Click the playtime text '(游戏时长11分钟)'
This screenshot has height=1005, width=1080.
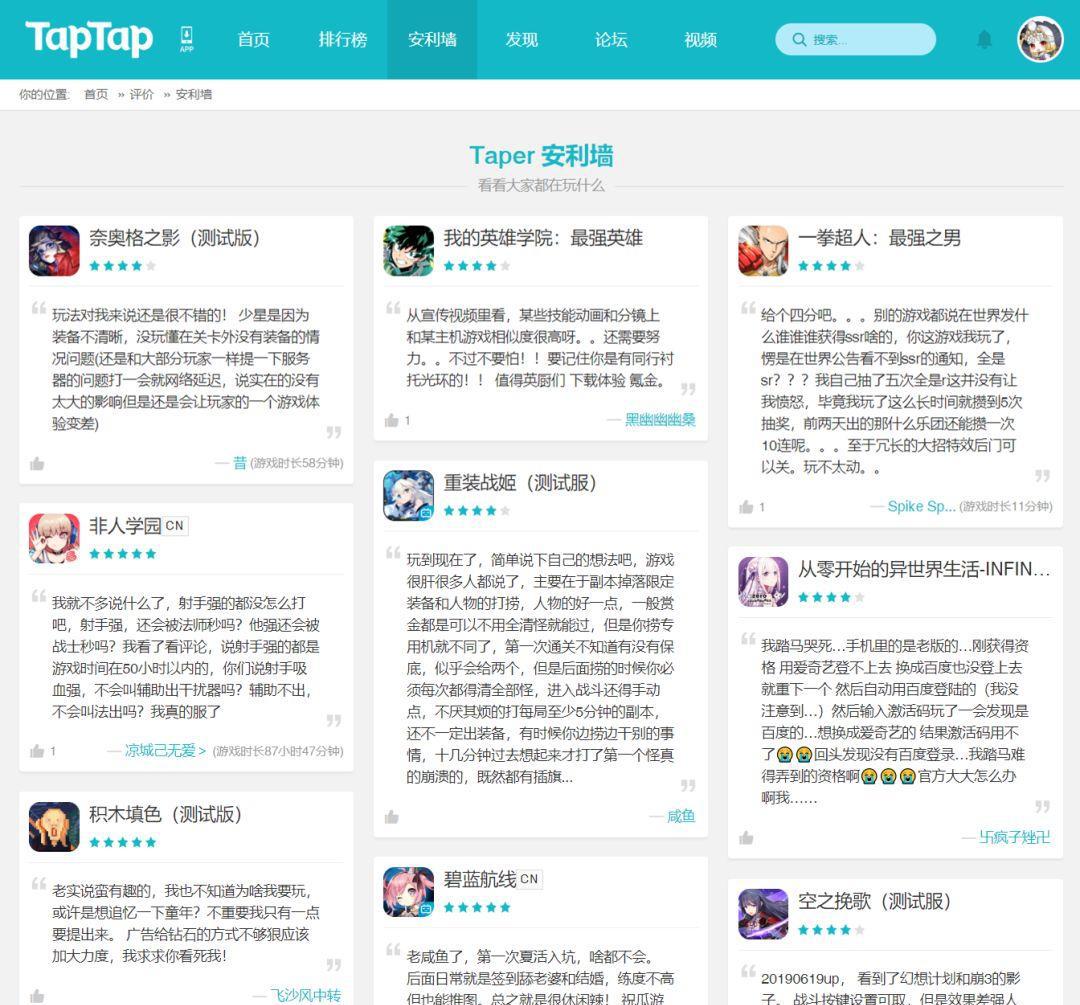click(x=1006, y=506)
